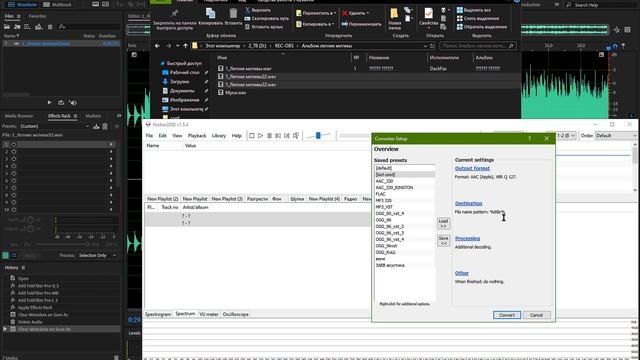Screen dimensions: 640x360
Task: Click the foobar2000 Random playback icon
Action: coord(296,136)
